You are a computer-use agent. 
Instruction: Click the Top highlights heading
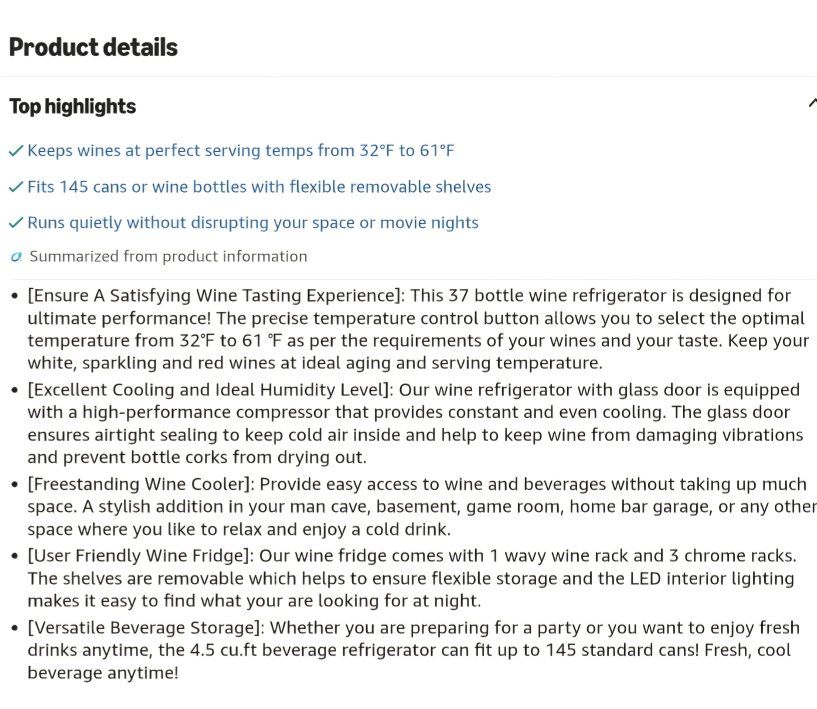point(72,106)
